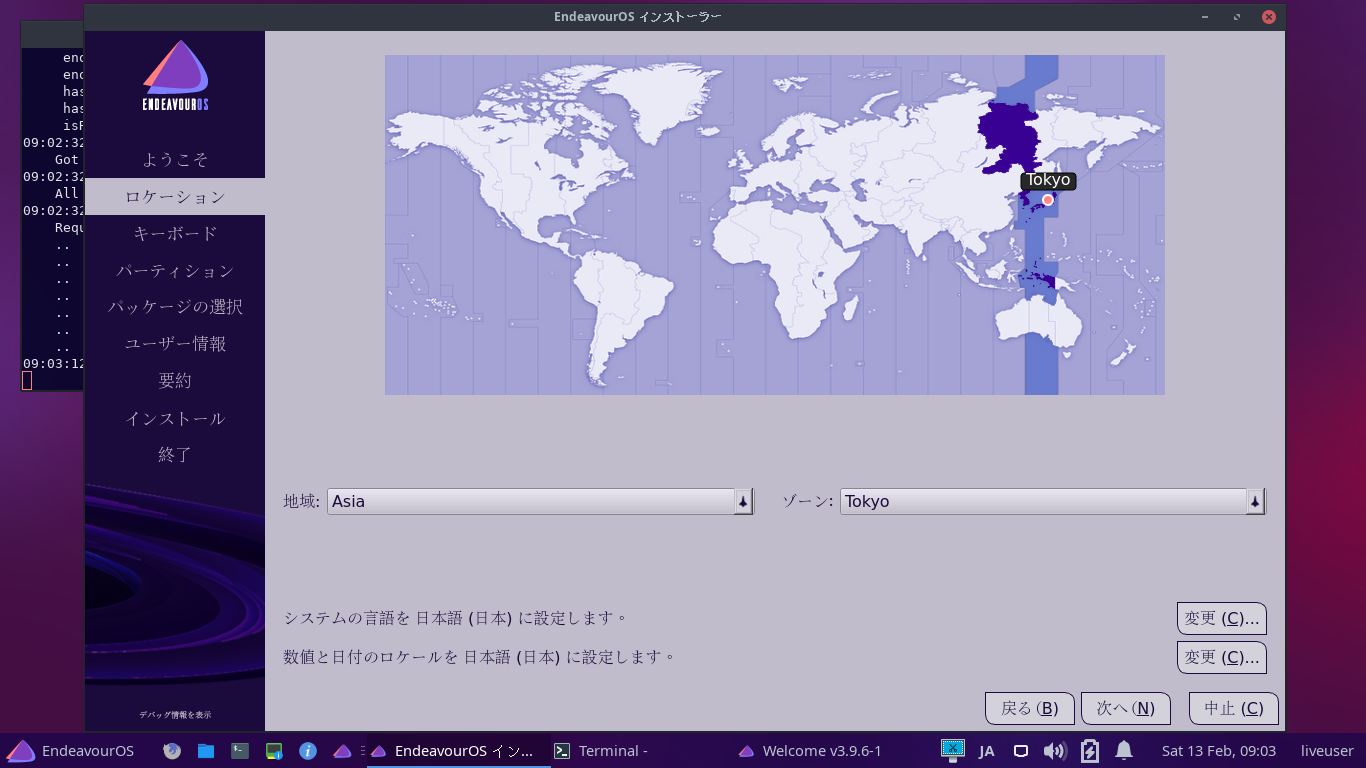The height and width of the screenshot is (768, 1366).
Task: Proceed with 次へ(N) button
Action: pos(1126,708)
